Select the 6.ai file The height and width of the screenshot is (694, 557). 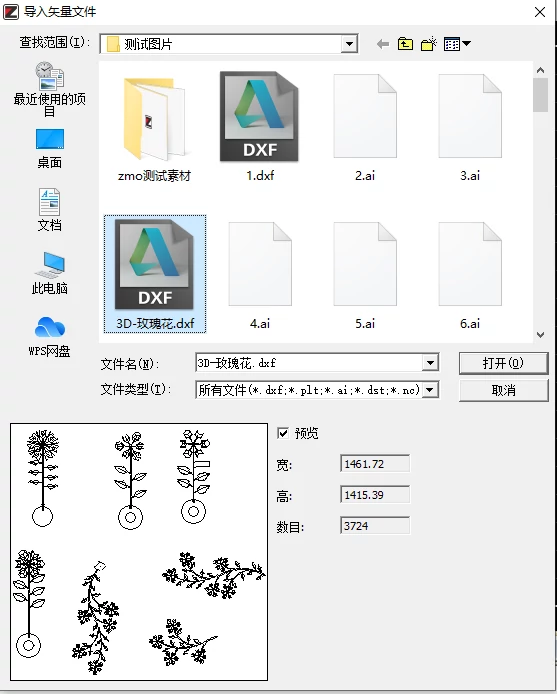(x=470, y=275)
